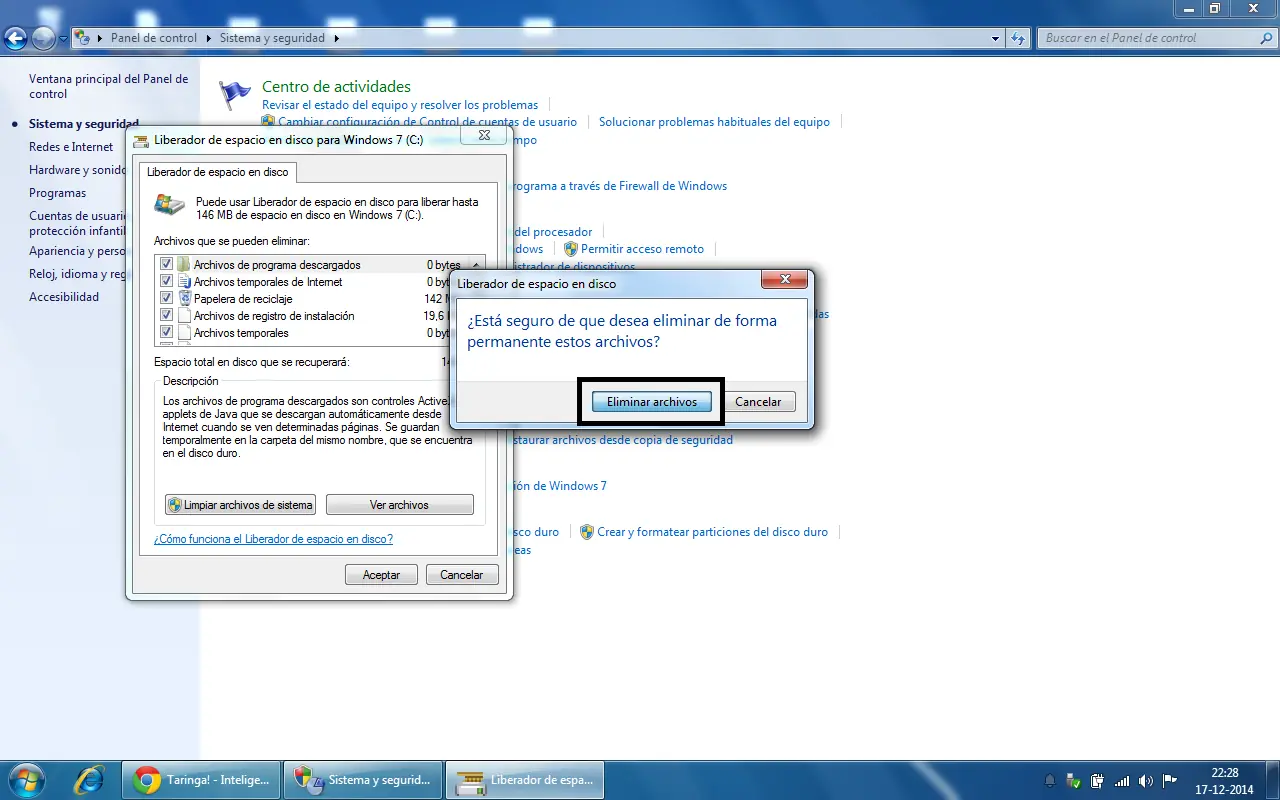Expand the arrow after Sistema y seguridad breadcrumb
This screenshot has width=1280, height=800.
click(x=336, y=38)
